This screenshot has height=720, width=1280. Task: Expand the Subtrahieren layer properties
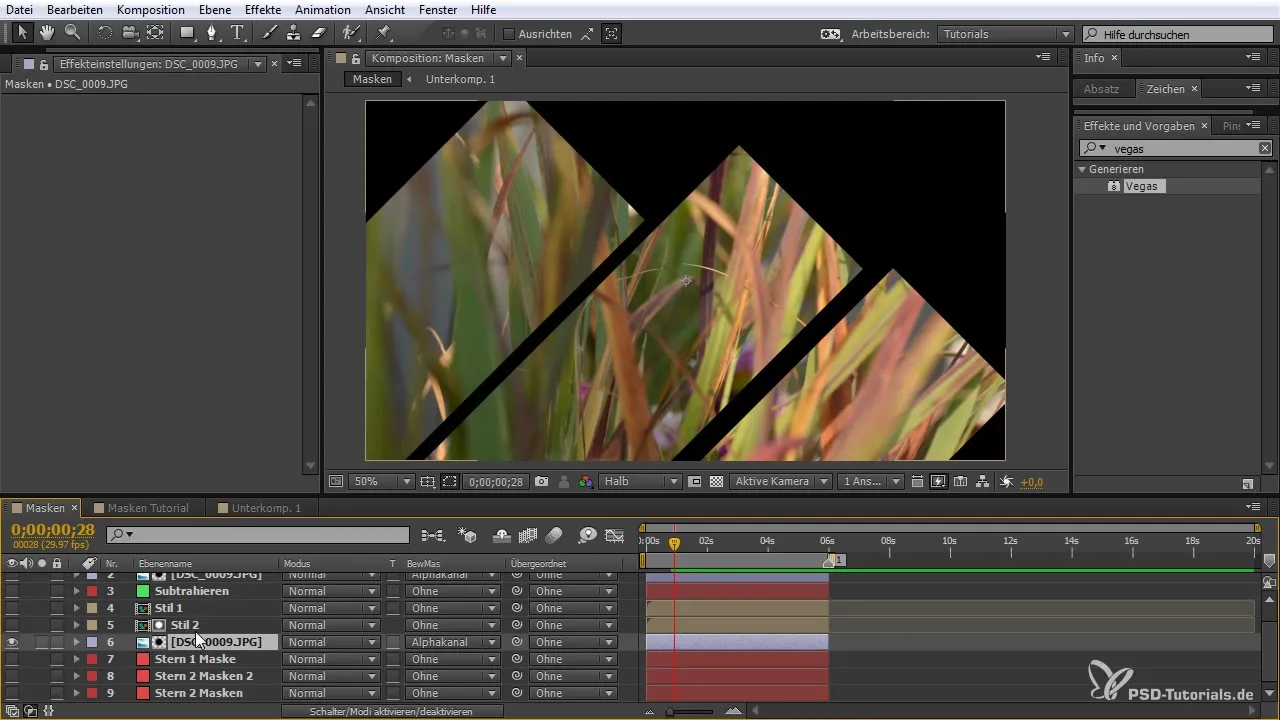(x=76, y=591)
